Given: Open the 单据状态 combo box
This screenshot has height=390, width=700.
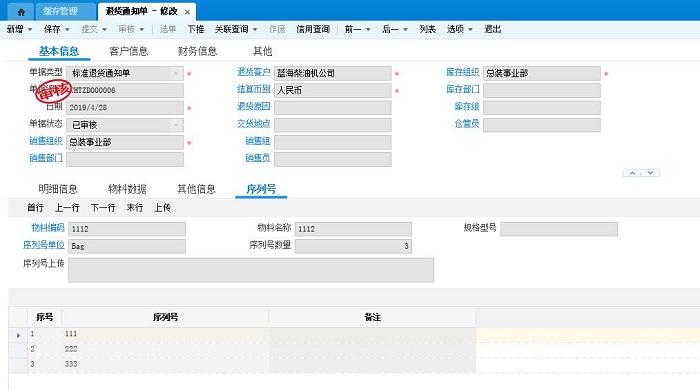Looking at the screenshot, I should tap(125, 125).
